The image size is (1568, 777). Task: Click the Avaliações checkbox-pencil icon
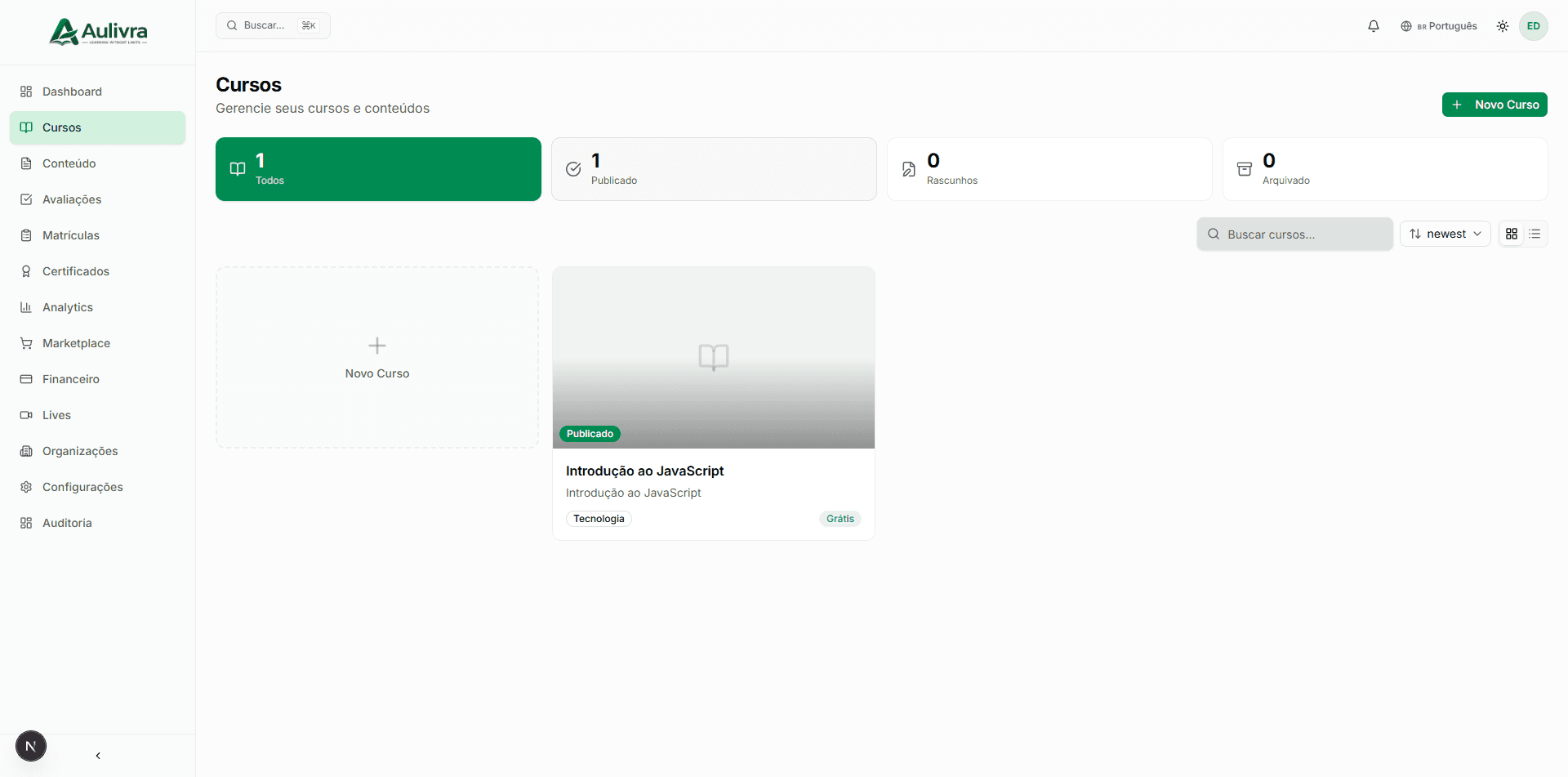point(26,199)
